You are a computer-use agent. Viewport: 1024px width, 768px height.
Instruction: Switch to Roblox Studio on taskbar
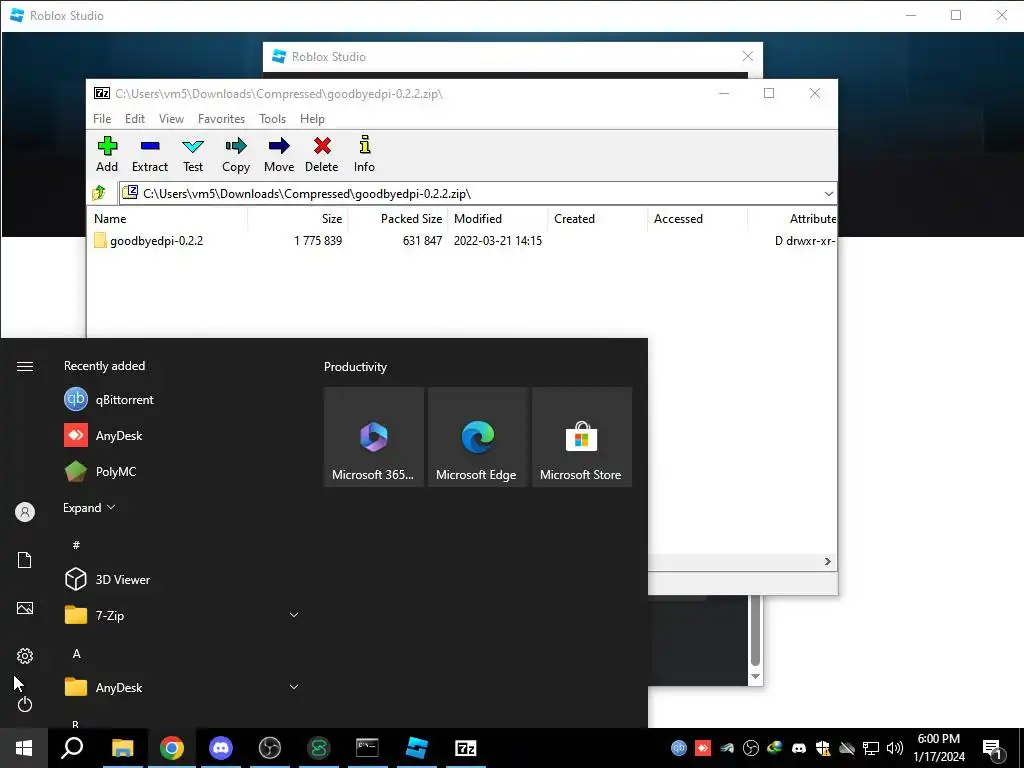(417, 748)
